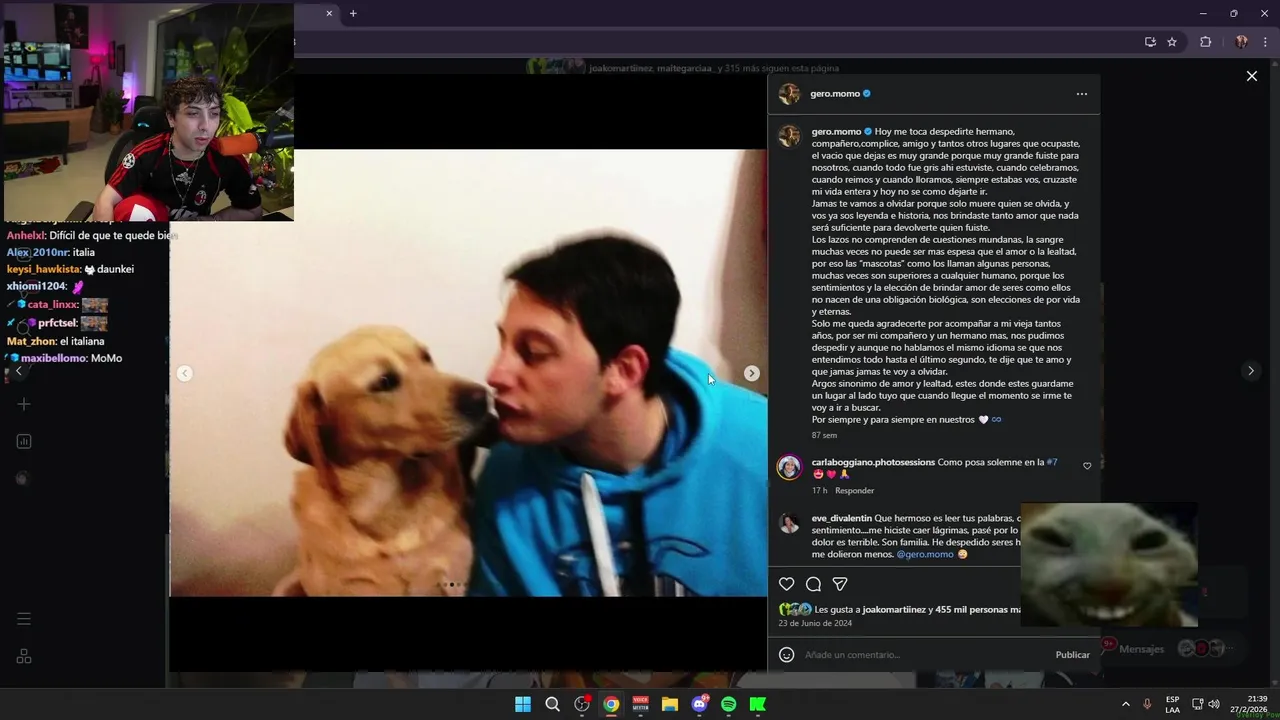Image resolution: width=1280 pixels, height=720 pixels.
Task: Open Voicemeeter from the taskbar
Action: pos(640,704)
